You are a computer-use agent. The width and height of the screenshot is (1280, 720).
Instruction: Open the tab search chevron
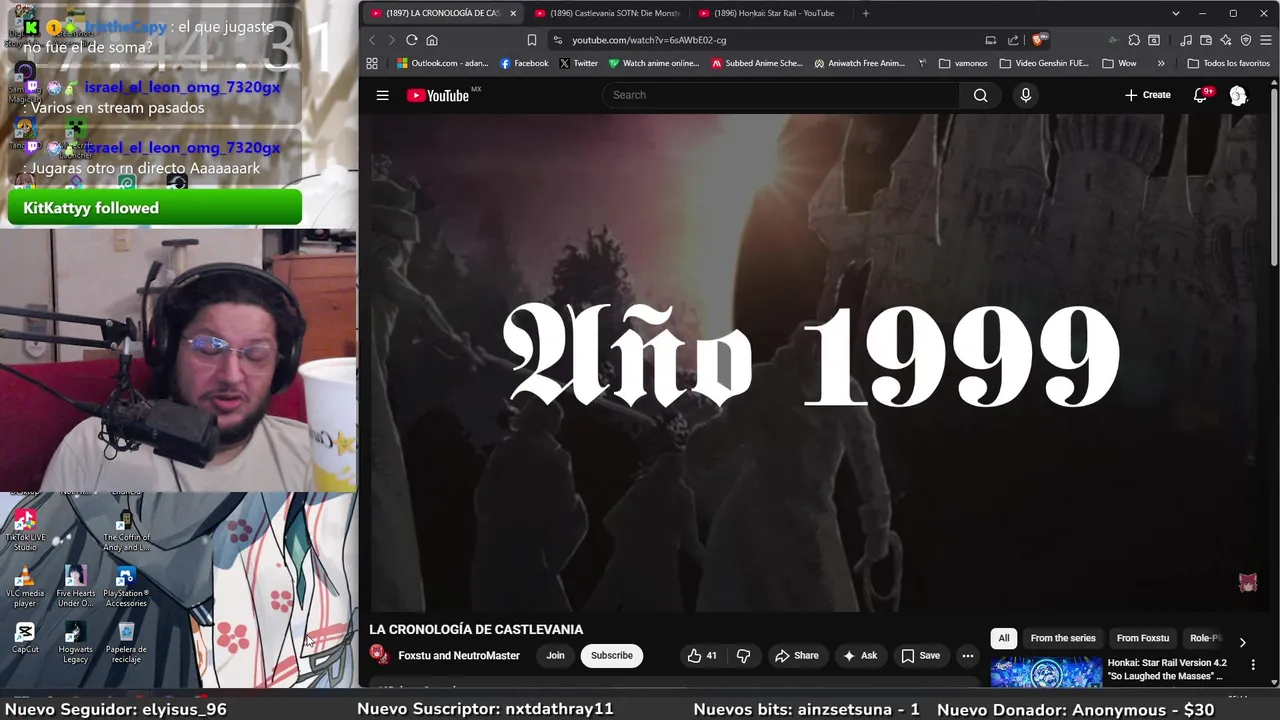(1176, 13)
